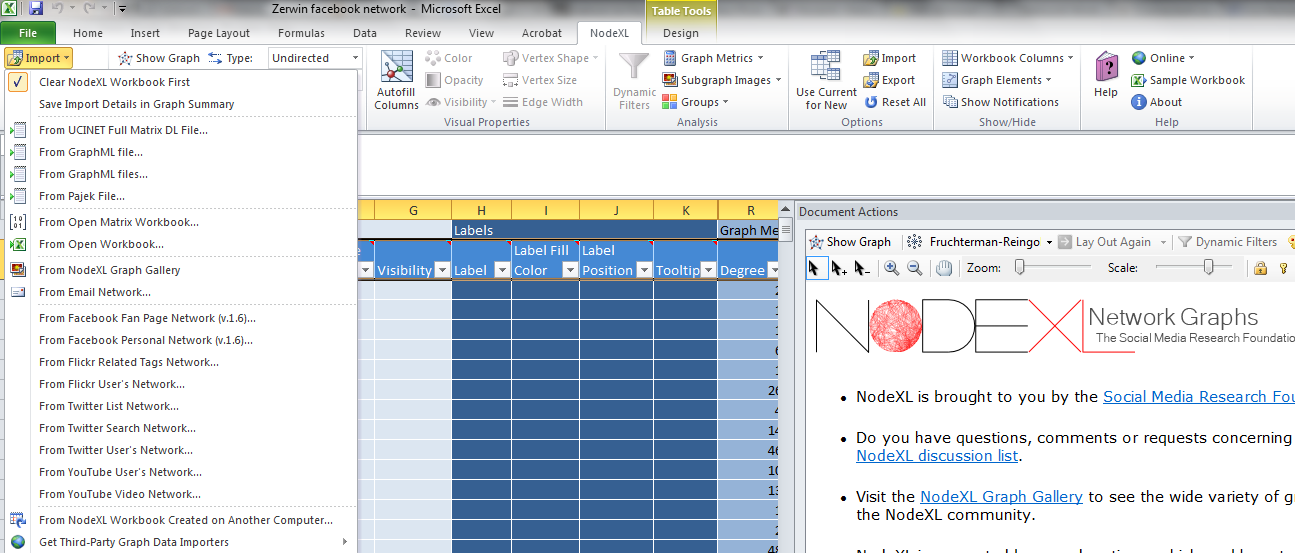Open the Edge Width visual property
This screenshot has width=1295, height=553.
tap(543, 102)
